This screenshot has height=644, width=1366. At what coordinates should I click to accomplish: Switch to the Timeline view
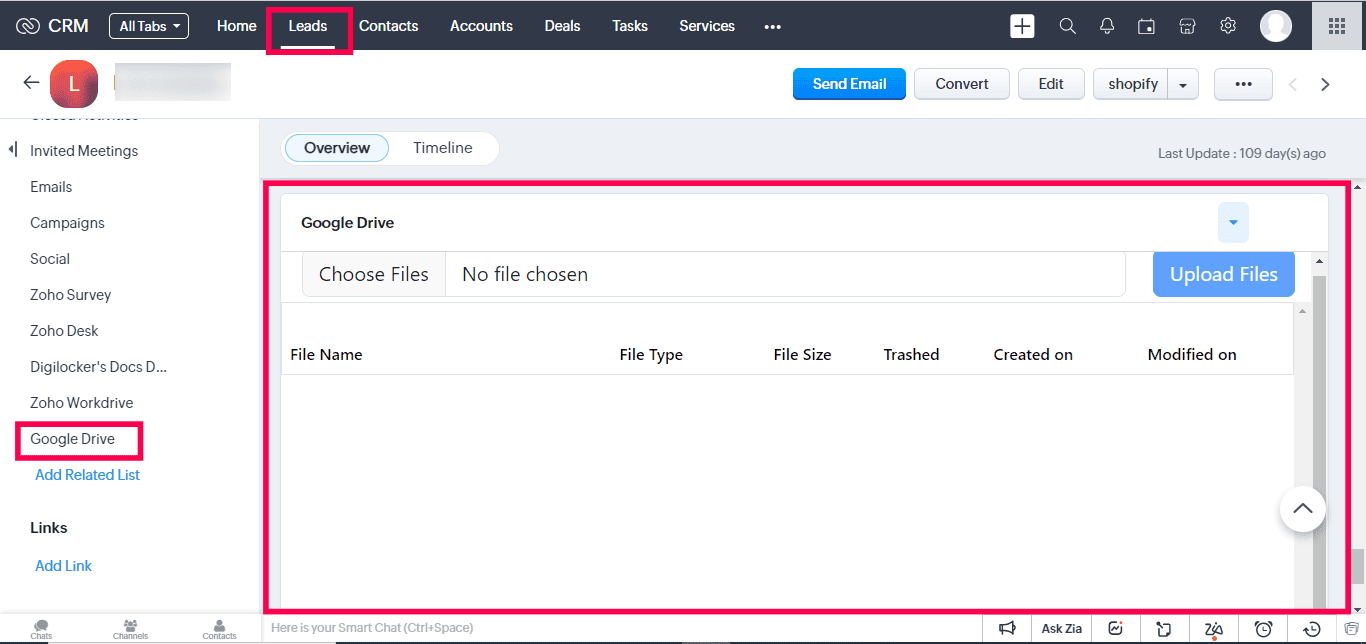443,148
